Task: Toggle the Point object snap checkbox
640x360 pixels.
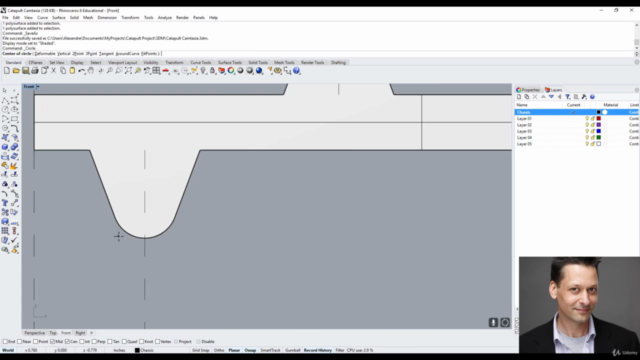Action: pos(35,342)
